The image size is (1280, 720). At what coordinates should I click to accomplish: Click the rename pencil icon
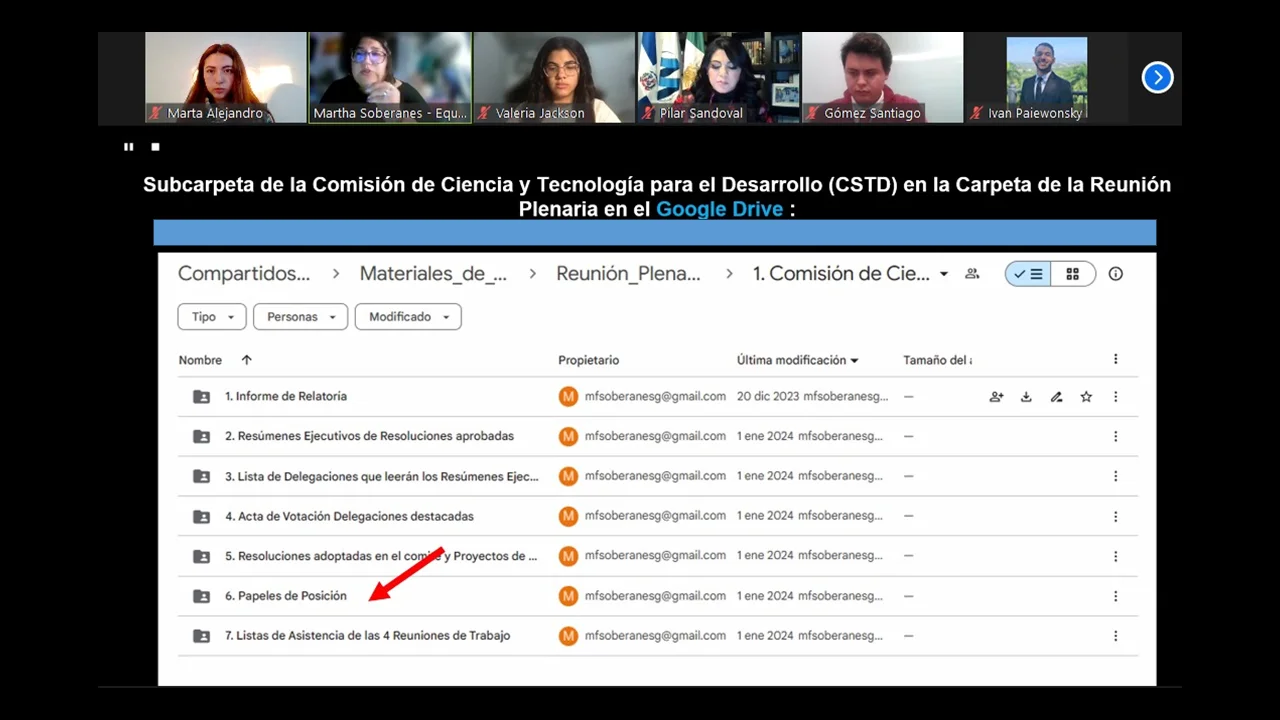click(x=1056, y=397)
